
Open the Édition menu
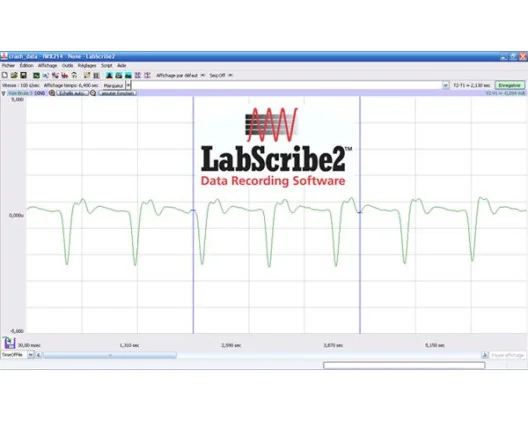(26, 66)
